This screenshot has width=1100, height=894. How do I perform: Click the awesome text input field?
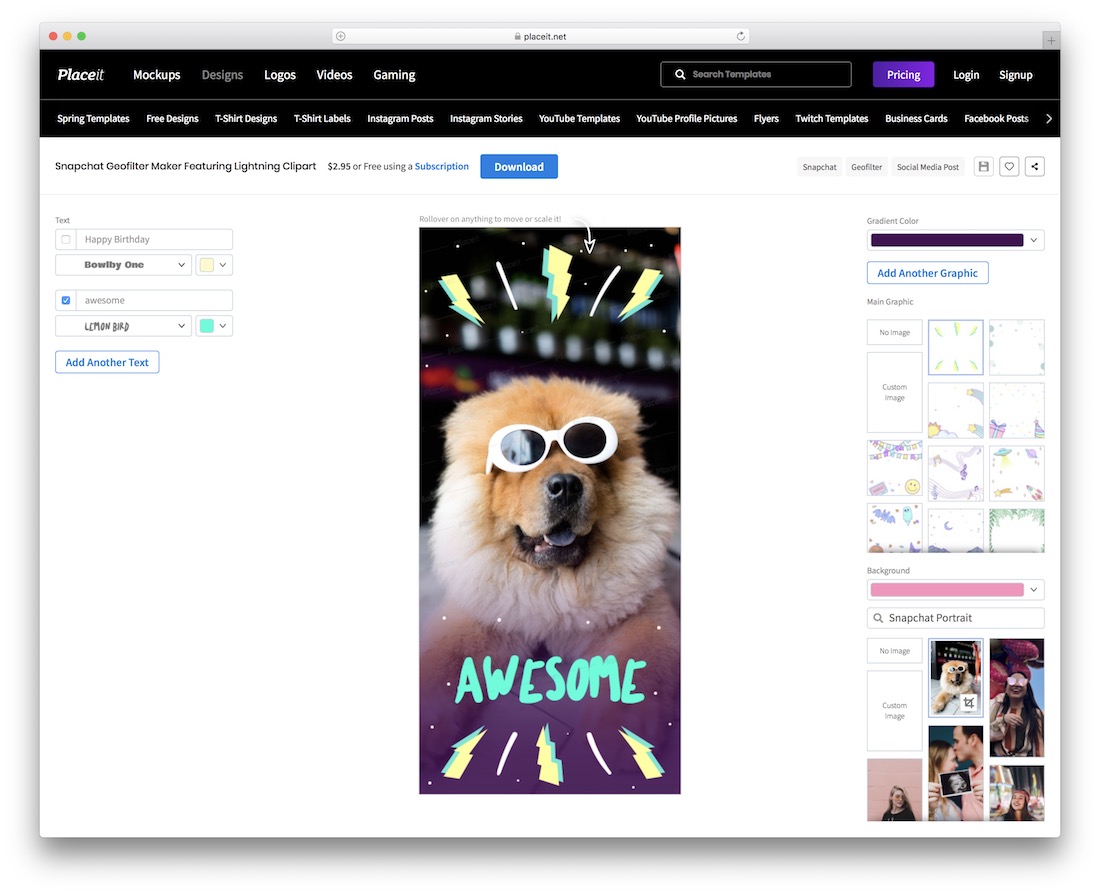tap(154, 300)
